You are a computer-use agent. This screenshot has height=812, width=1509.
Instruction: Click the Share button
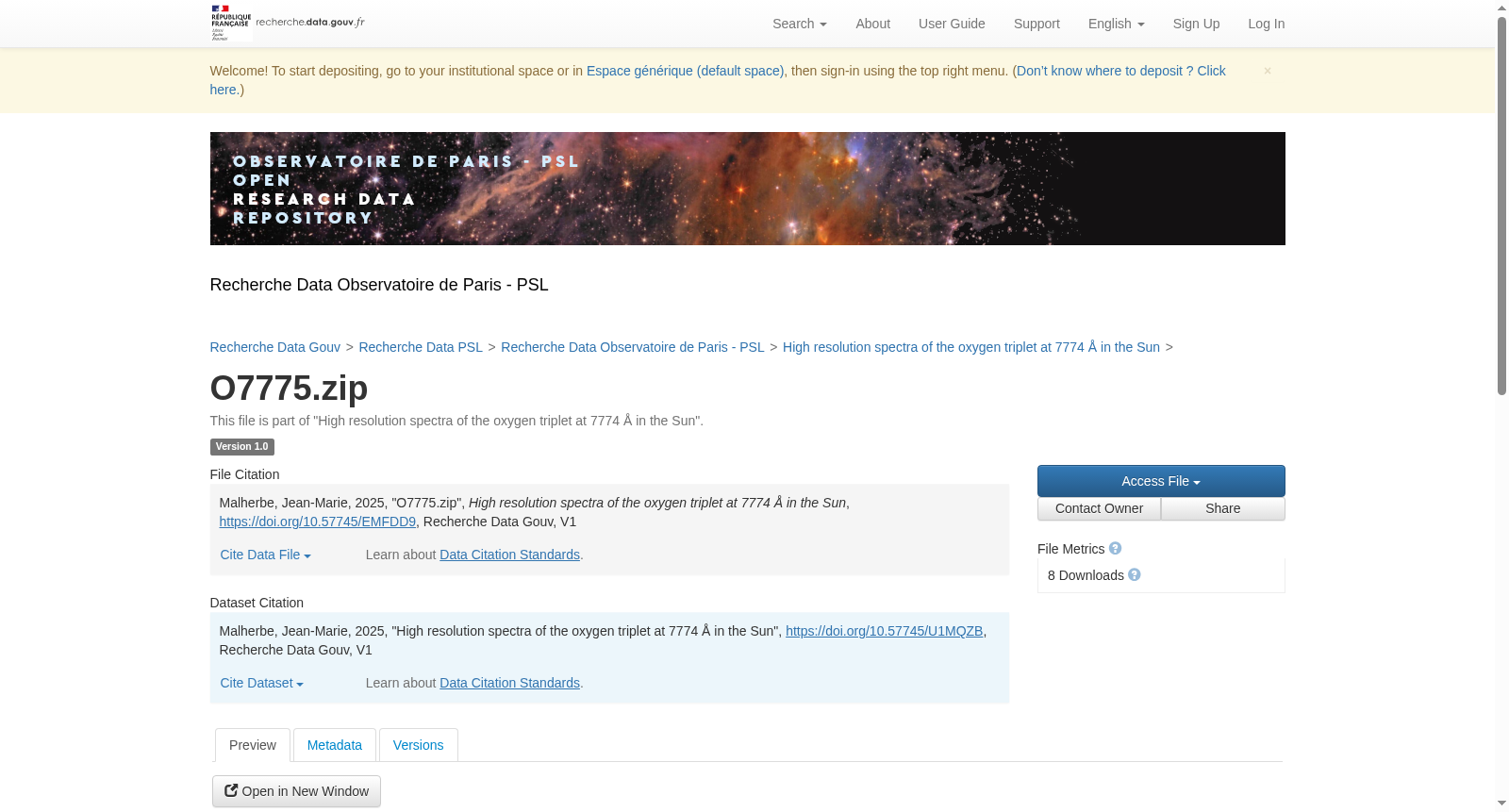1223,508
